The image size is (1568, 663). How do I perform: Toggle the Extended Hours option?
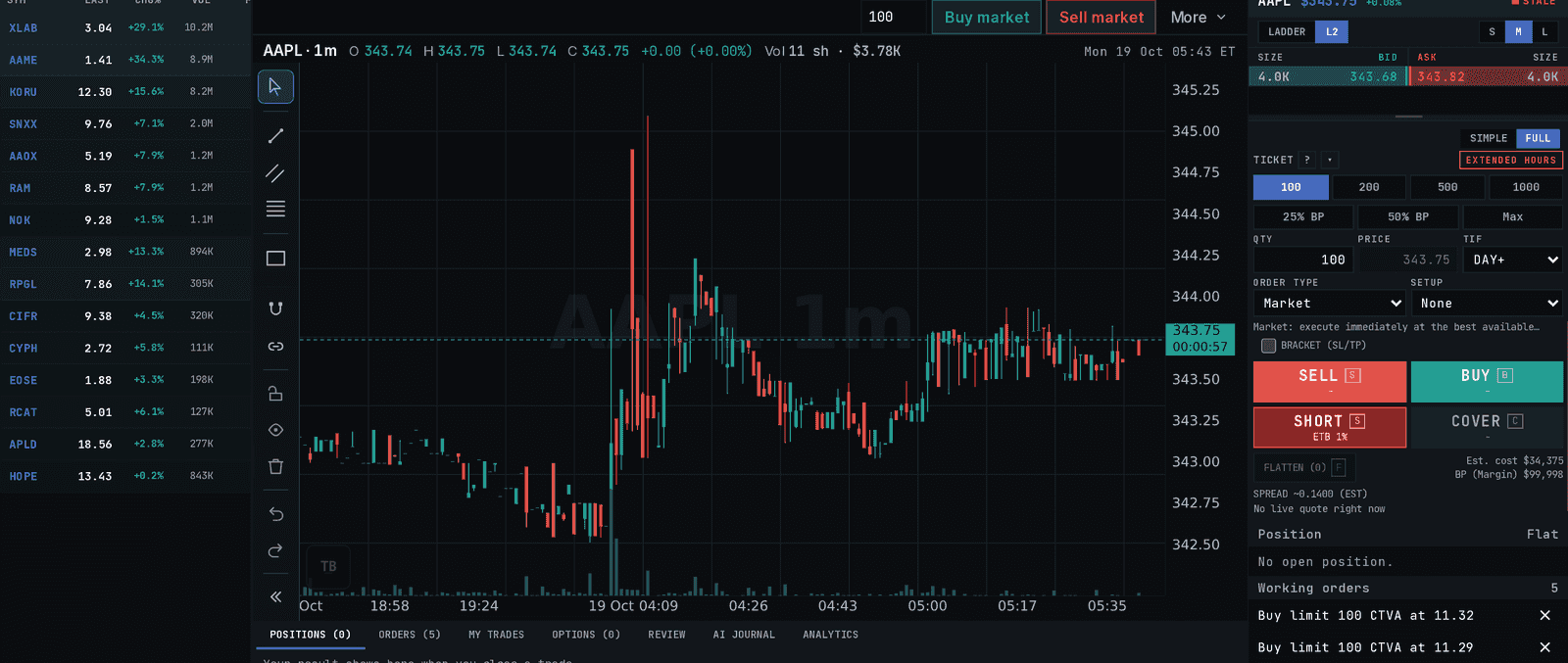pyautogui.click(x=1510, y=160)
